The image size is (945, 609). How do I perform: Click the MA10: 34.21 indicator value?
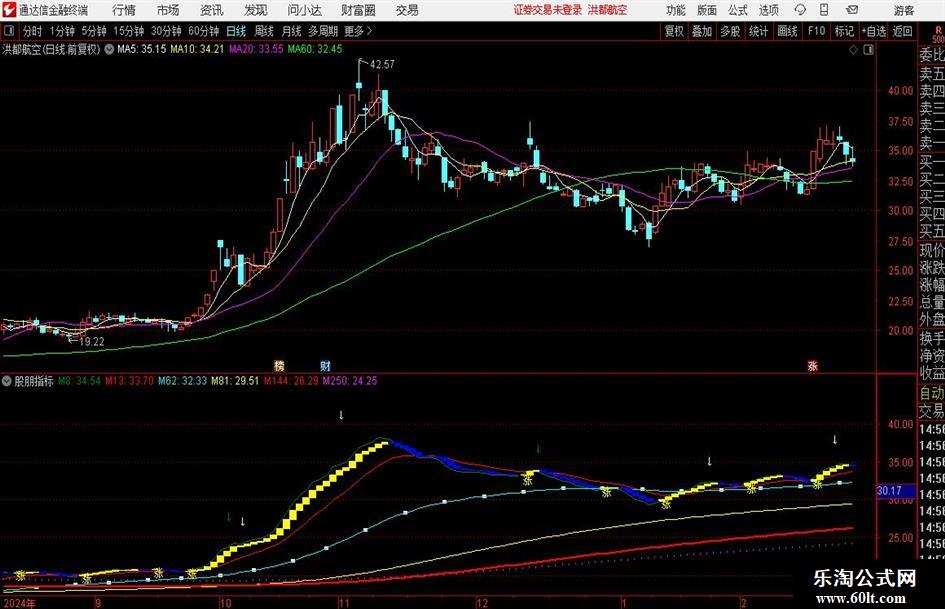click(196, 49)
